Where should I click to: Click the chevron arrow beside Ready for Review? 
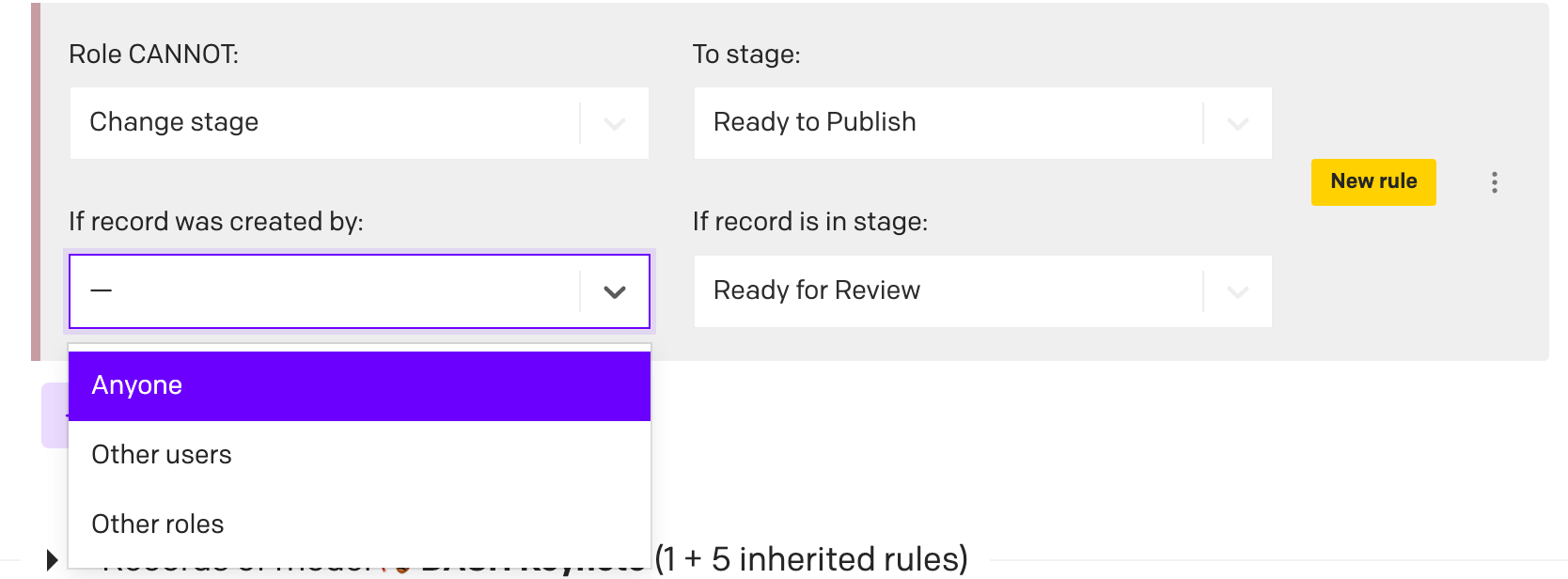pos(1237,291)
